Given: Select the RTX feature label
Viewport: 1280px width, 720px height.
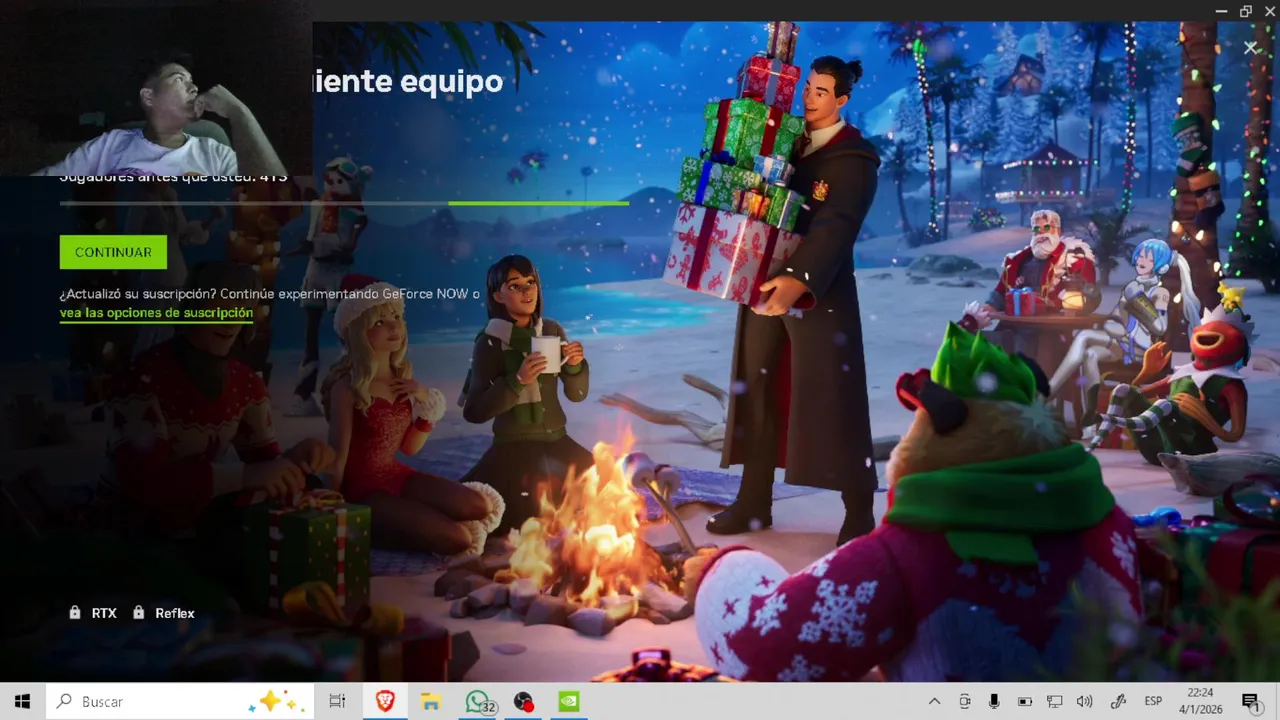Looking at the screenshot, I should 104,613.
